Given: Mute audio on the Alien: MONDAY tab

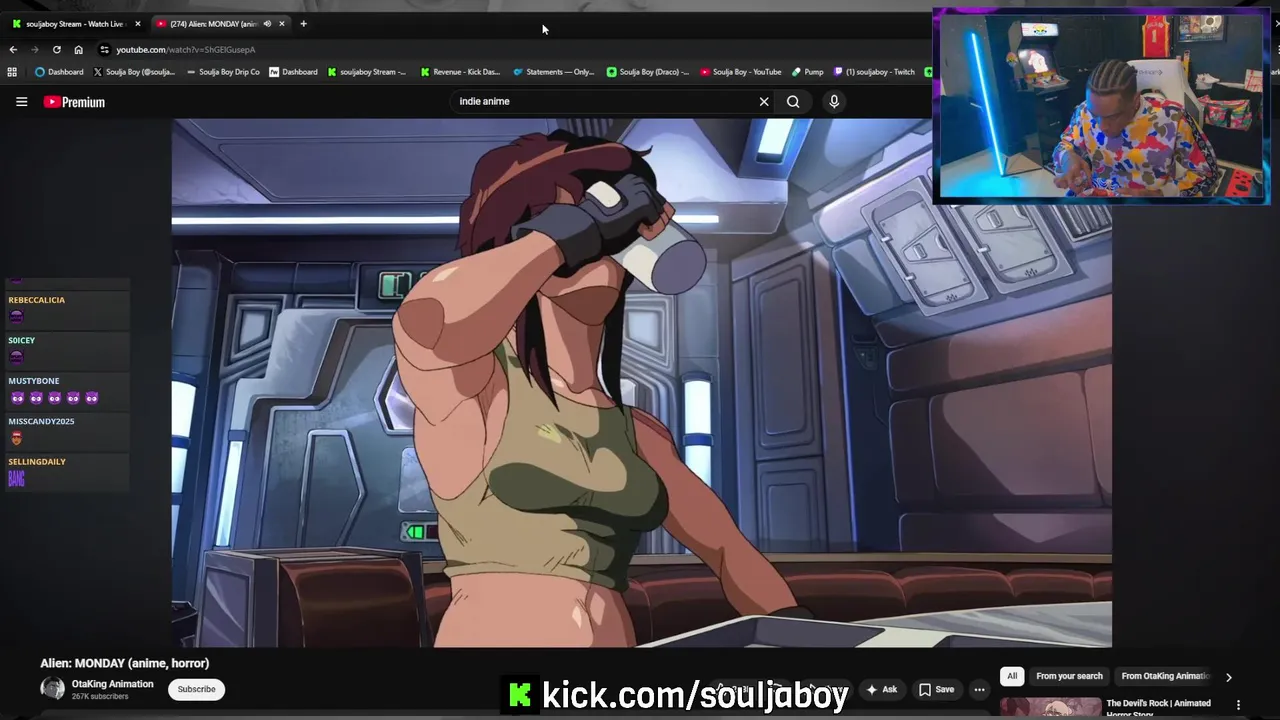Looking at the screenshot, I should point(267,24).
